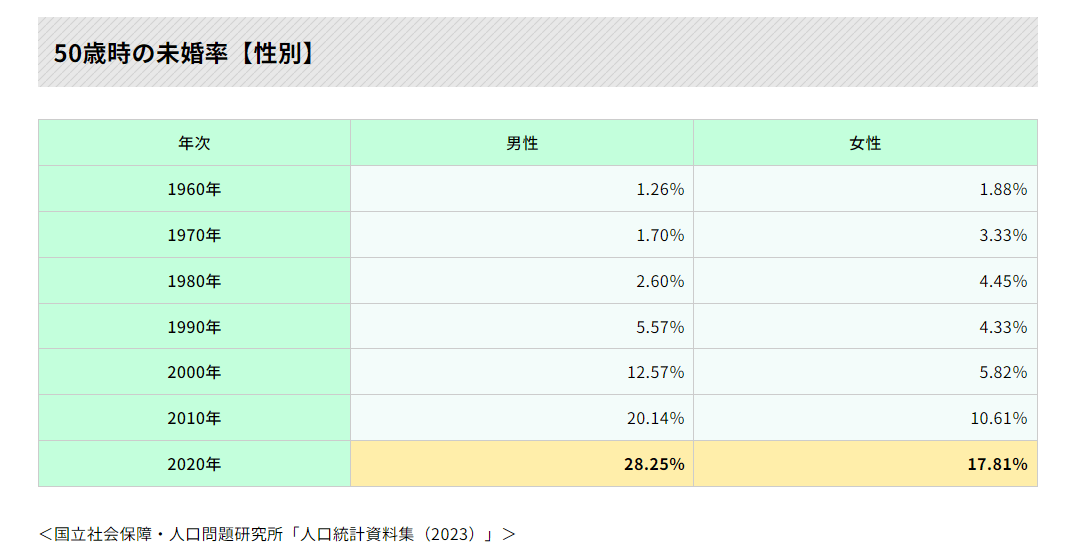Click the 20.14% cell for 2010 males
1066x559 pixels.
(x=655, y=418)
